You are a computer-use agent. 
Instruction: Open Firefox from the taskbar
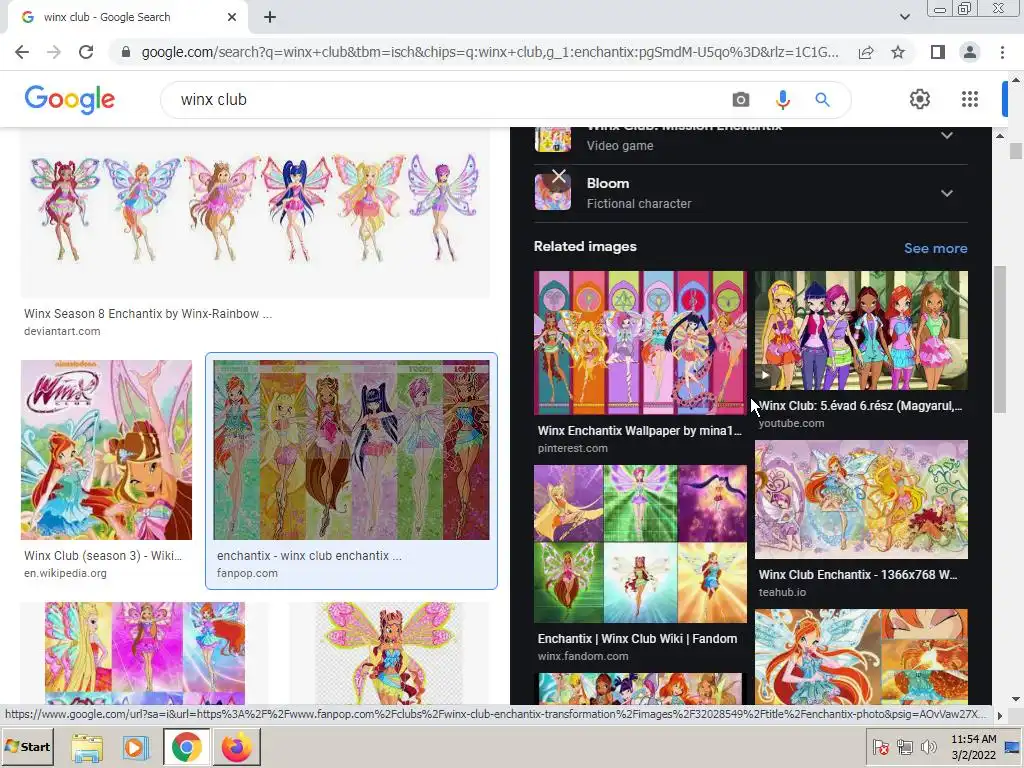point(236,747)
